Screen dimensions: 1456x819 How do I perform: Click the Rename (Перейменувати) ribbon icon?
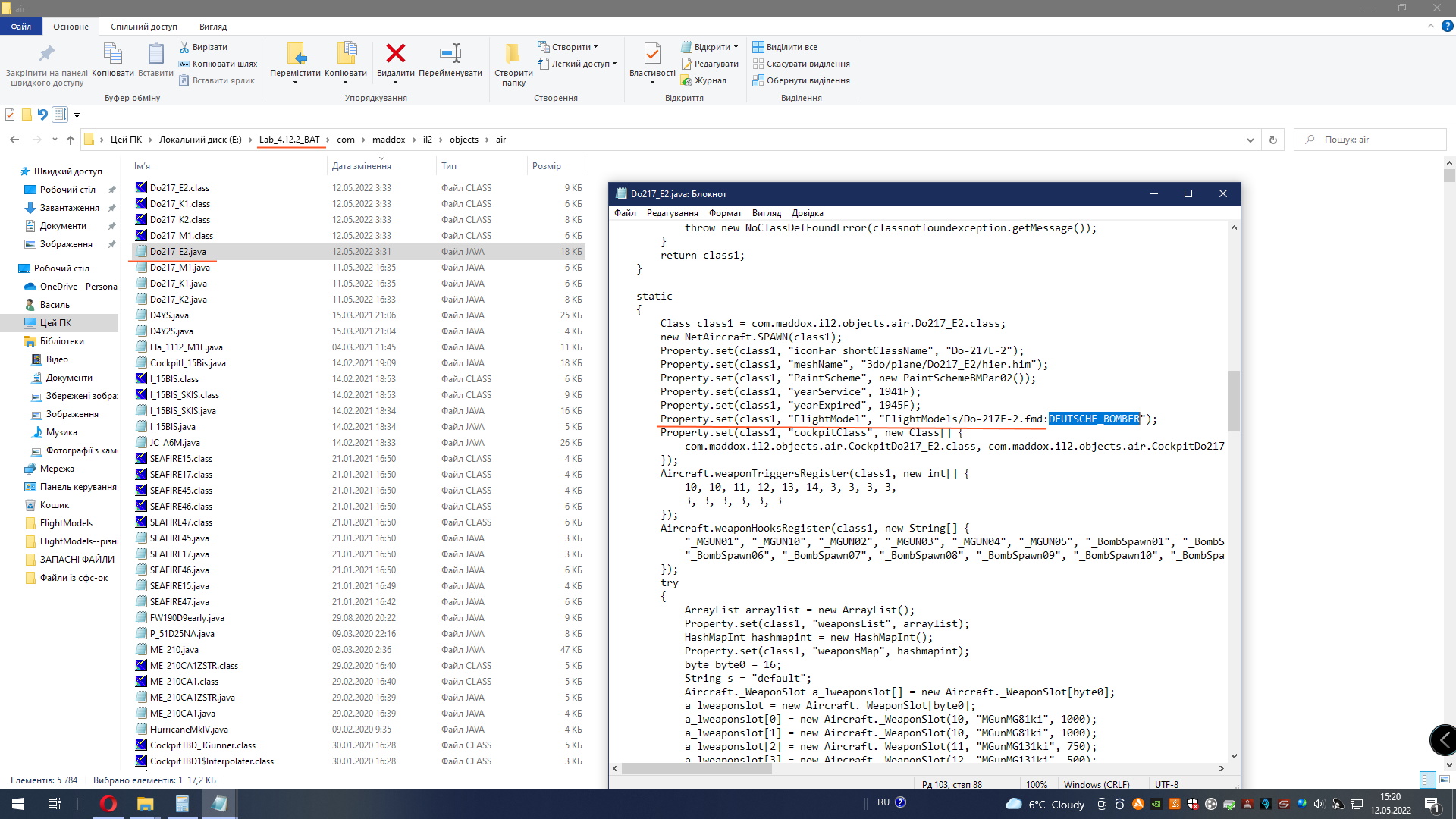point(450,54)
